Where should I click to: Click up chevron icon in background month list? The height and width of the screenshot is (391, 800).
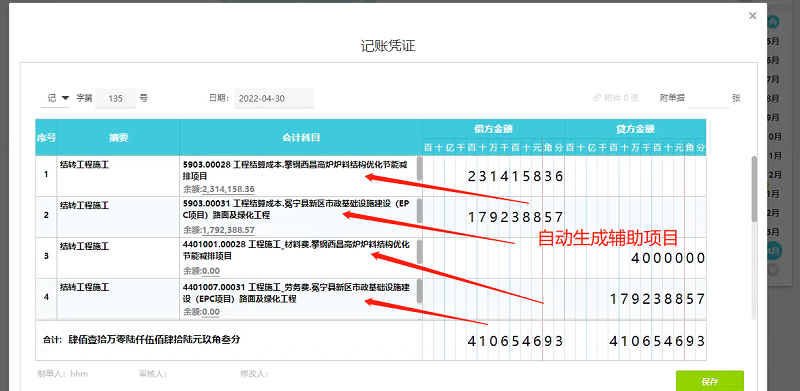click(774, 22)
